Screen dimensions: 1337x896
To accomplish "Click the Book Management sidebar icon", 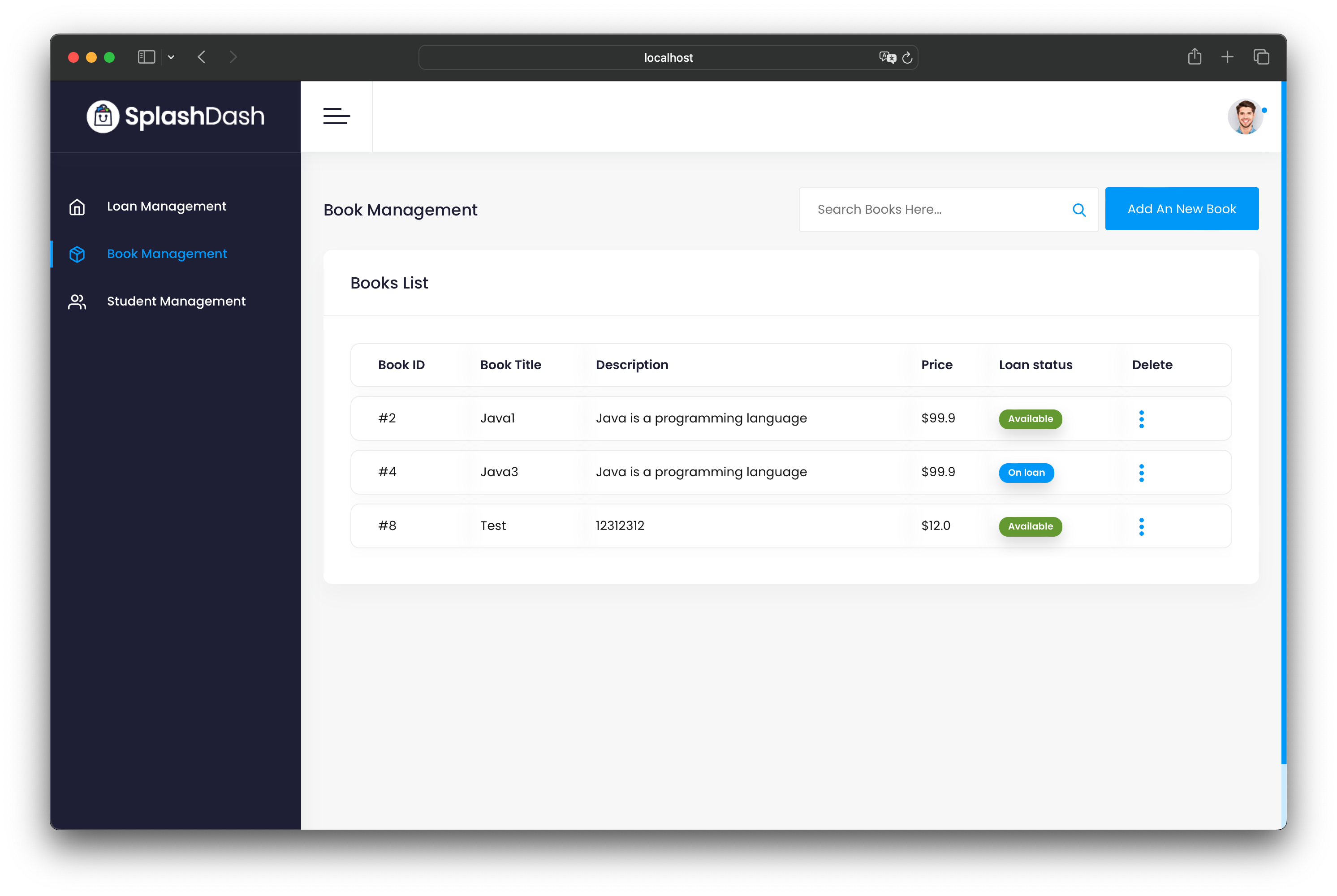I will (x=78, y=253).
